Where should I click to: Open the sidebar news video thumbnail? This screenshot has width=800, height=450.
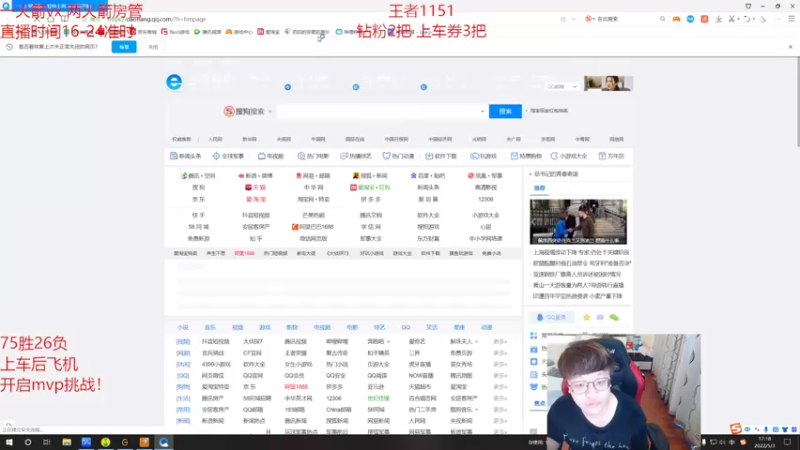[x=578, y=221]
